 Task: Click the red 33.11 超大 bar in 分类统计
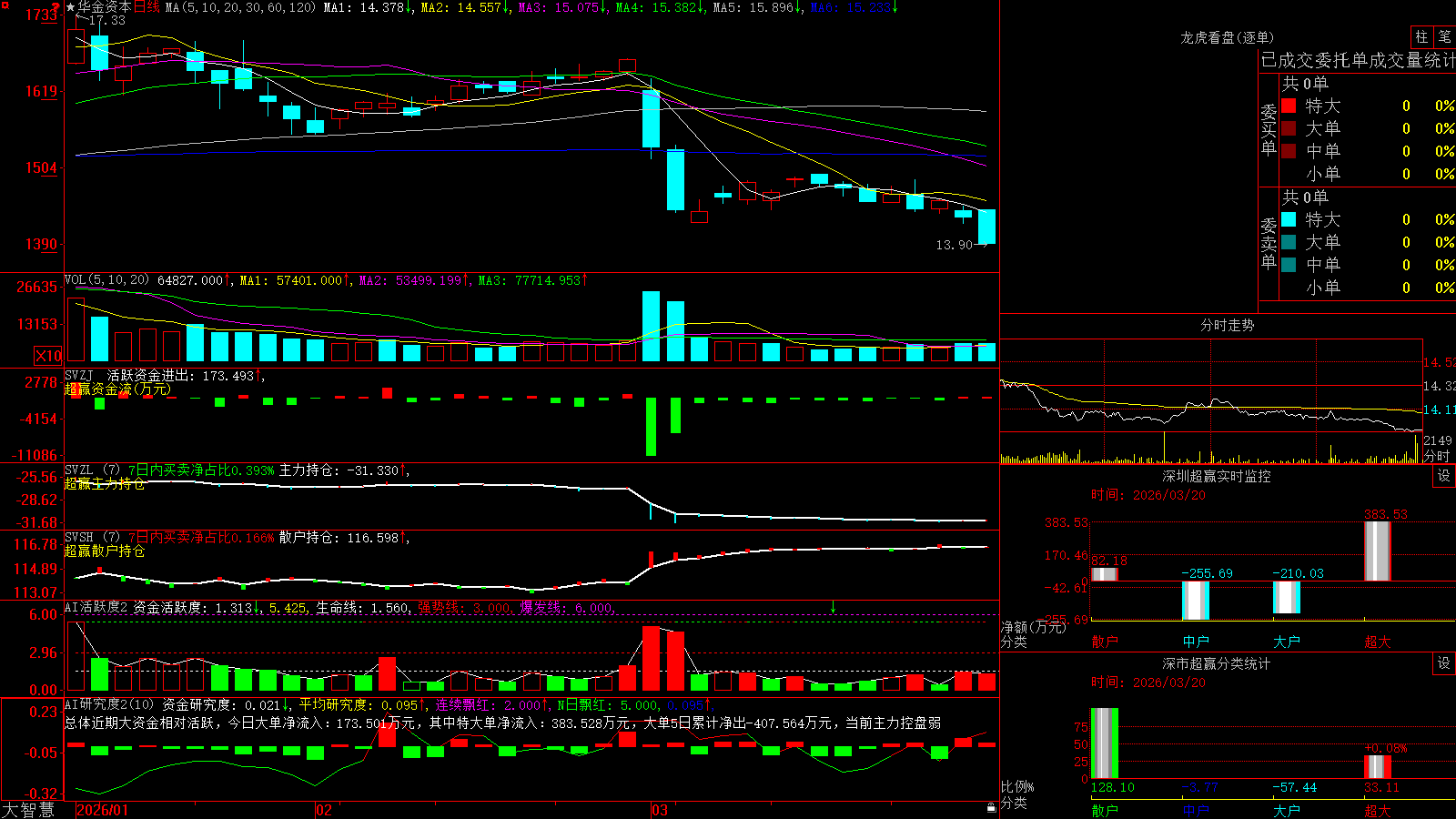(x=1378, y=766)
